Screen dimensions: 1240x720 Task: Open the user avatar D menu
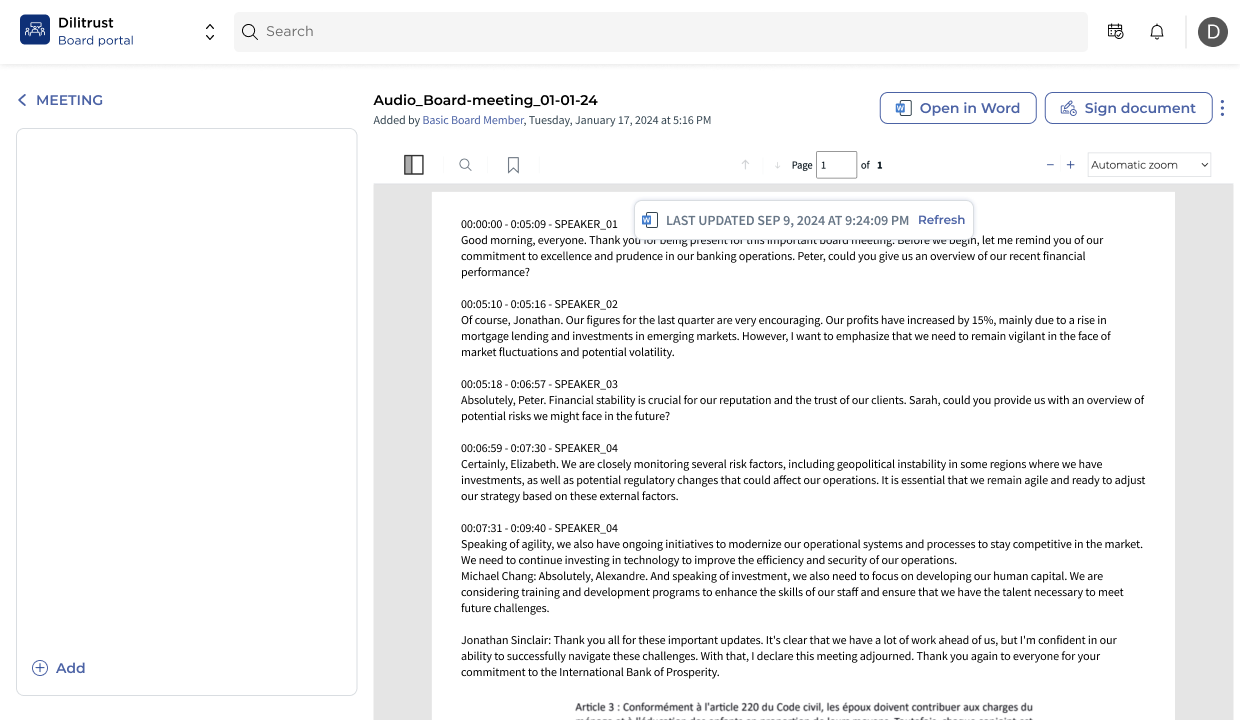point(1213,32)
